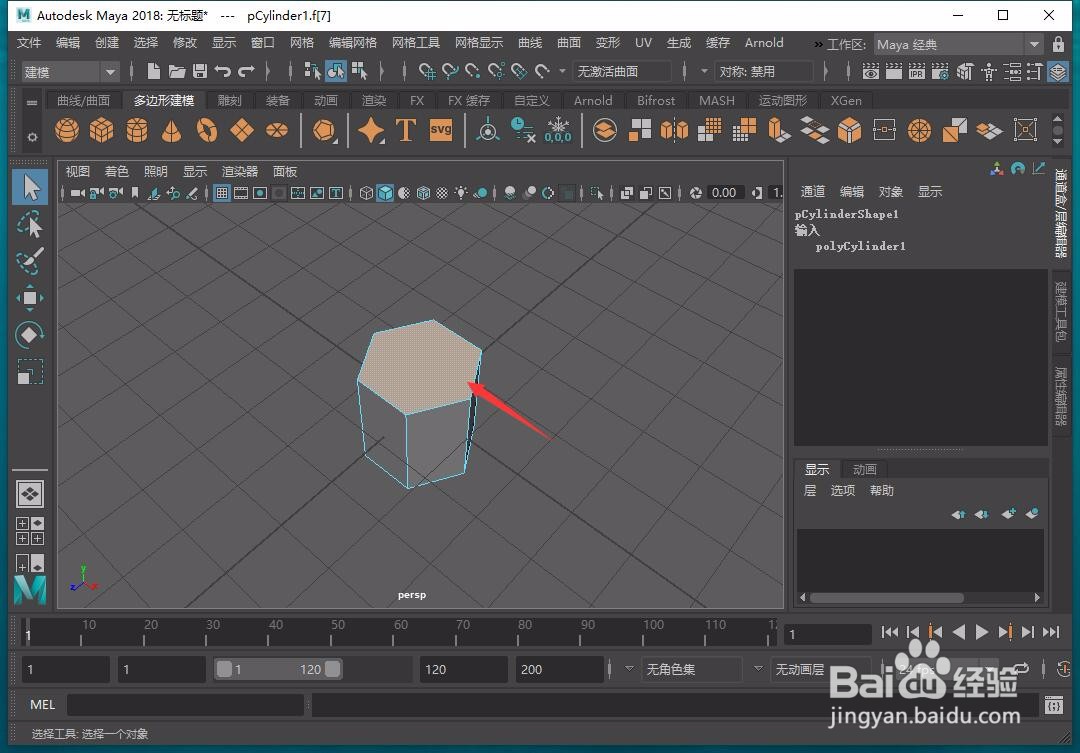Image resolution: width=1080 pixels, height=753 pixels.
Task: Toggle use all lights in viewport
Action: click(x=461, y=193)
